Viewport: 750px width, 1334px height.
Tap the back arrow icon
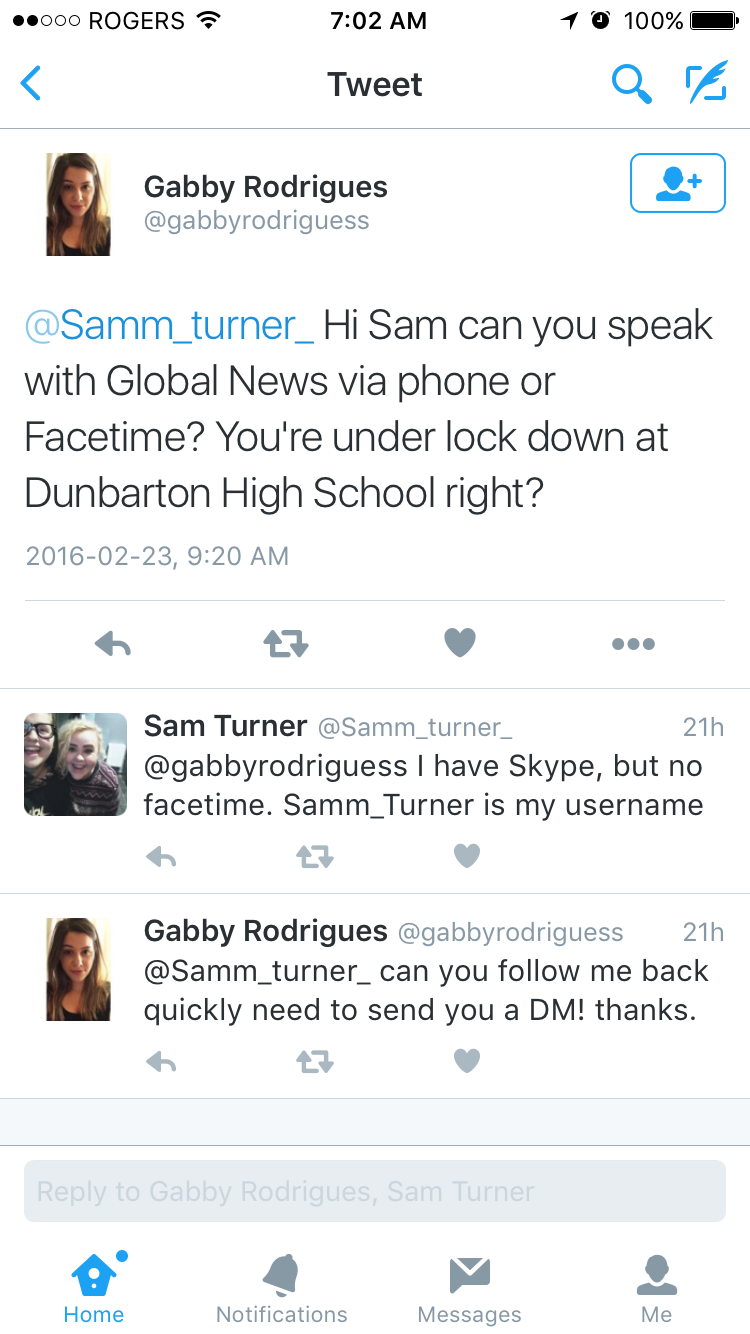pos(31,84)
